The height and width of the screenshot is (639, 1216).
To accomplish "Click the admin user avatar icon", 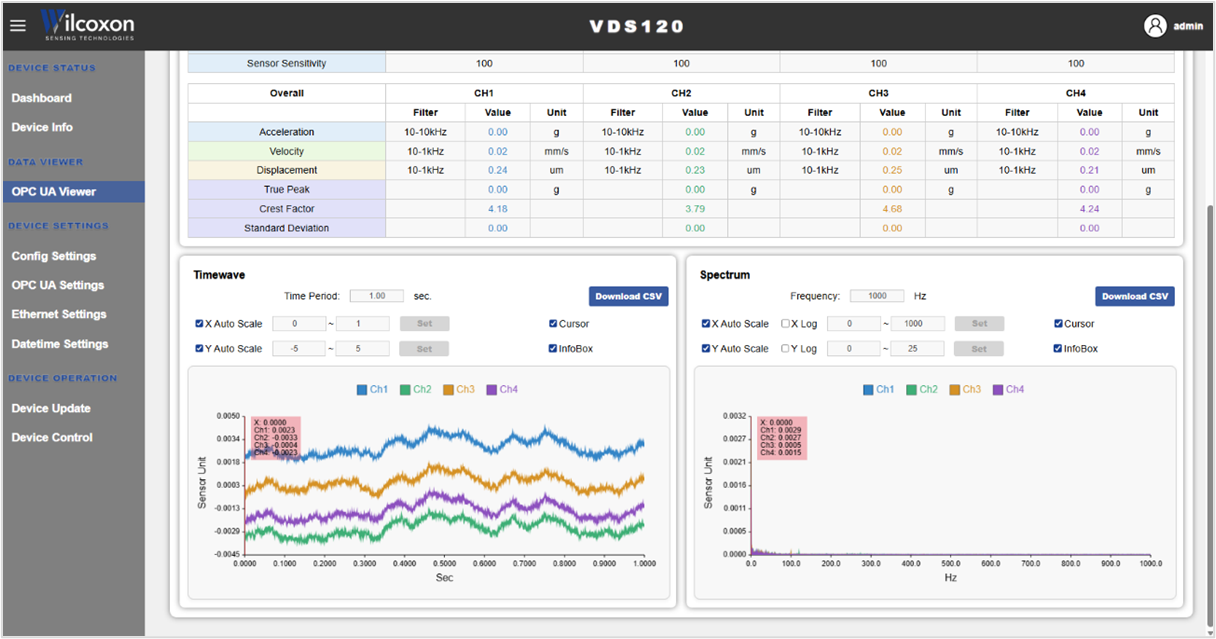I will click(1156, 26).
